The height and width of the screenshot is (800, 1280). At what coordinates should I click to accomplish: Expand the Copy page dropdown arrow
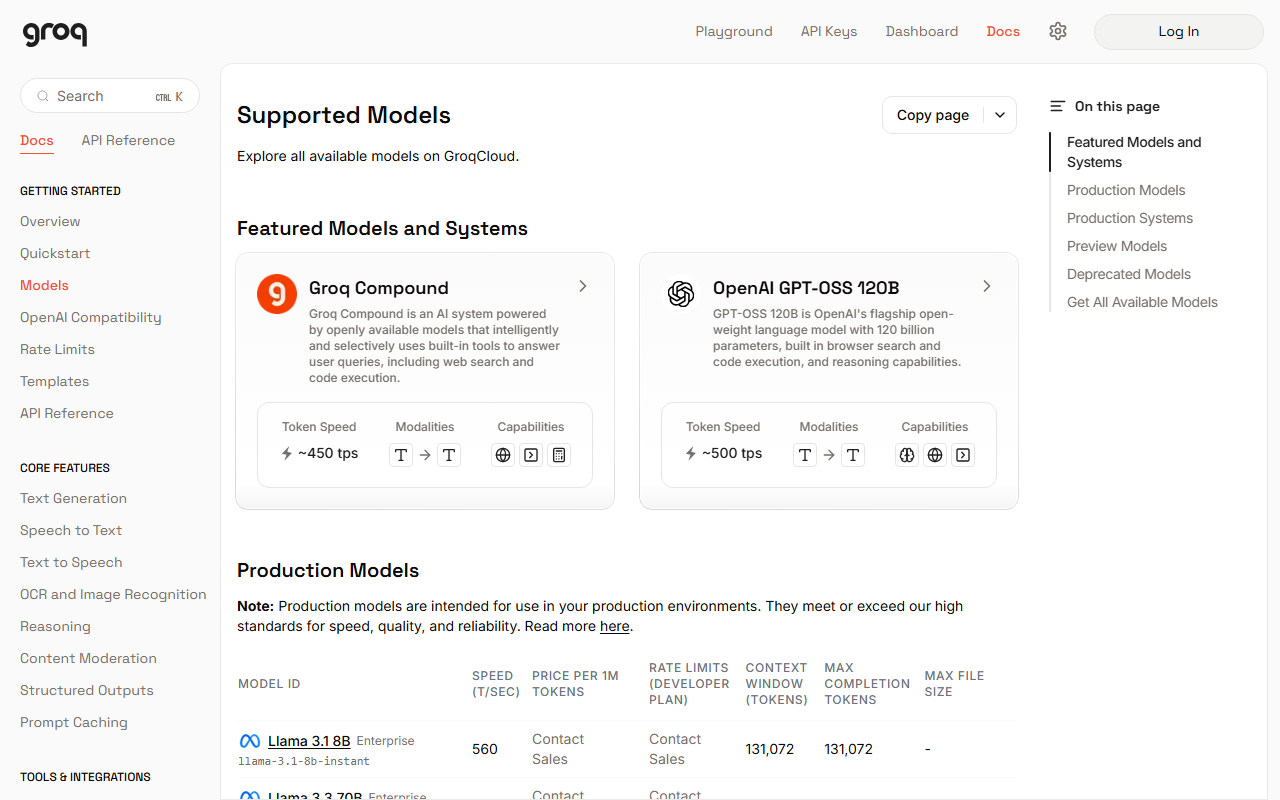(x=1000, y=115)
